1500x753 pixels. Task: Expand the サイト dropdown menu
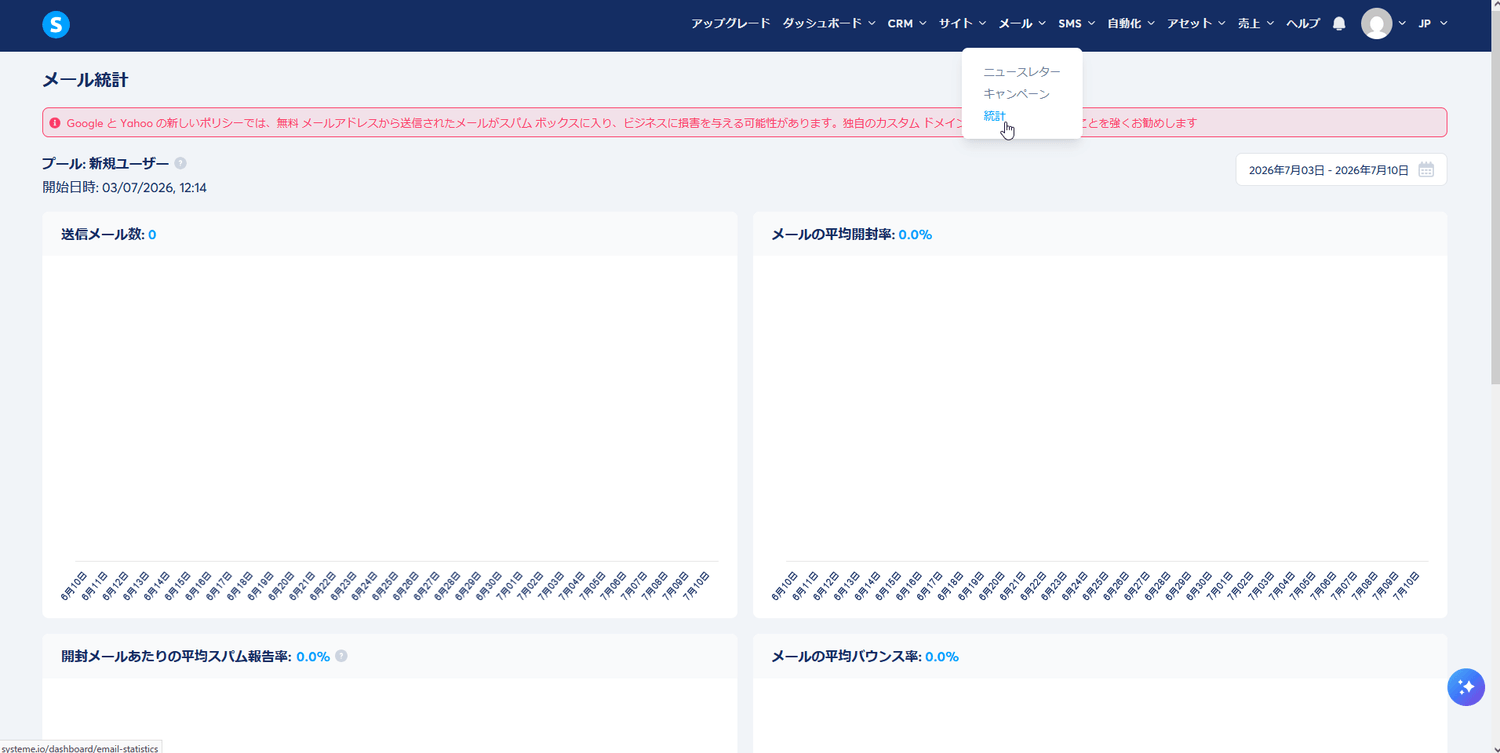pos(962,23)
